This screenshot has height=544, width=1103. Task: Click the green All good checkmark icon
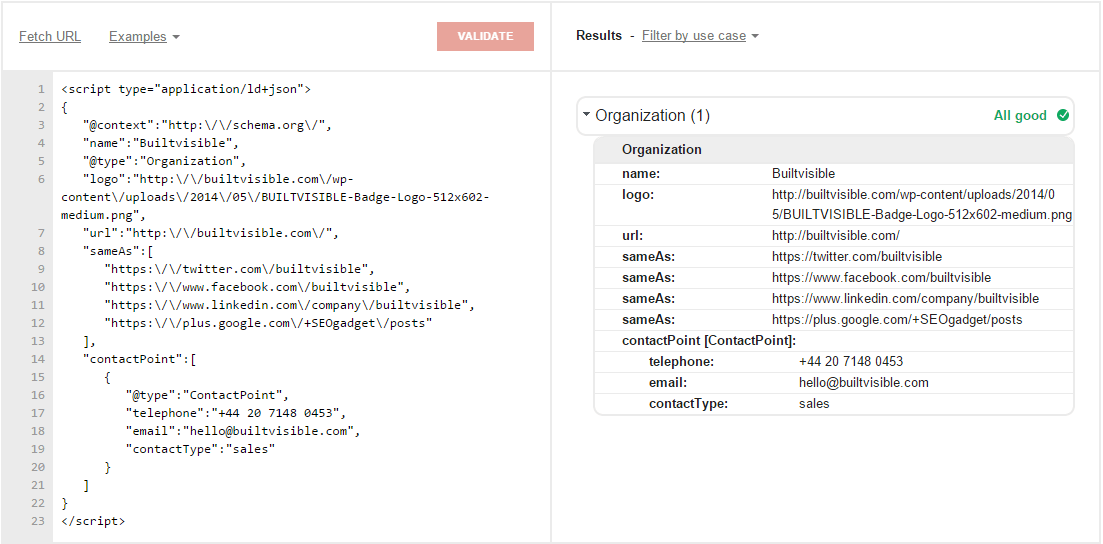pyautogui.click(x=1063, y=115)
